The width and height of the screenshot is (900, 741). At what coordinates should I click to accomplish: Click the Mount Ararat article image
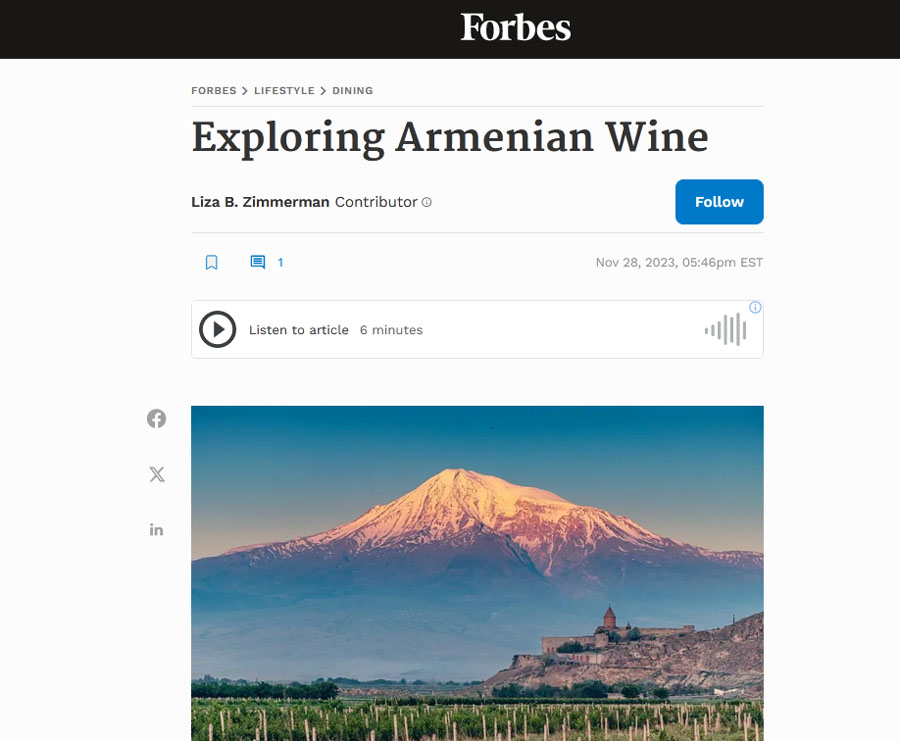click(477, 573)
